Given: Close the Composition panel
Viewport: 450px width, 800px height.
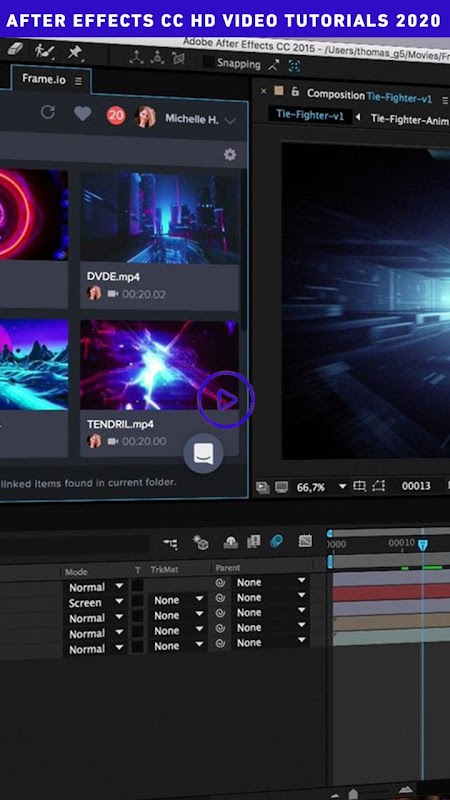Looking at the screenshot, I should pos(264,91).
